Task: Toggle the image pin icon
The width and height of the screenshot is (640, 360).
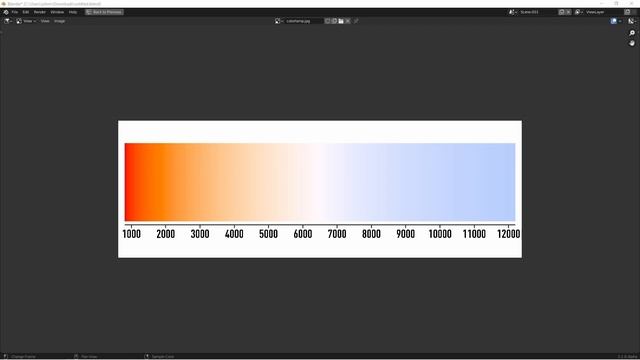Action: 356,21
